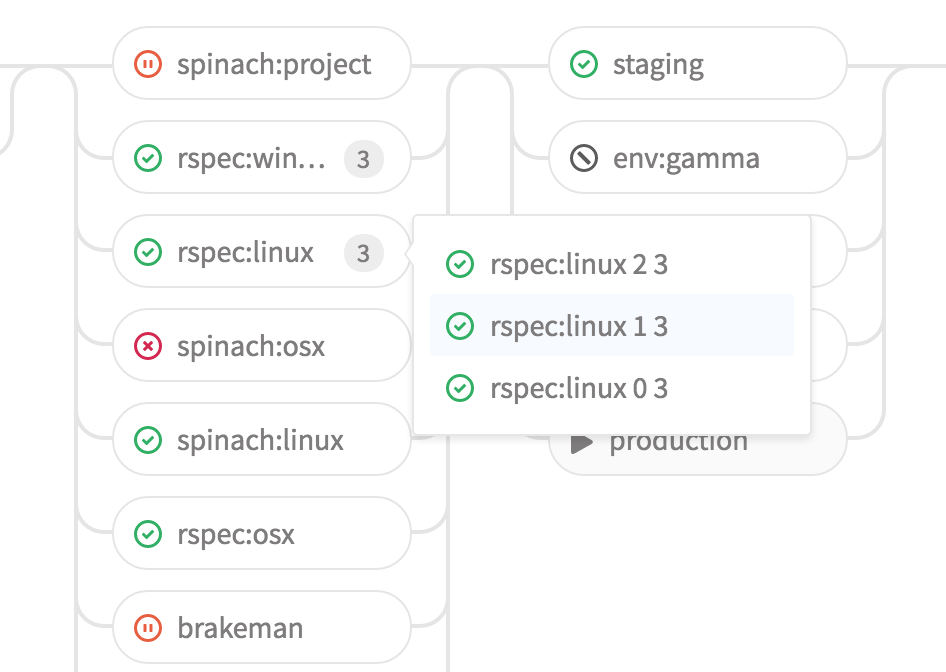Open the staging job
Image resolution: width=946 pixels, height=672 pixels.
click(x=658, y=63)
